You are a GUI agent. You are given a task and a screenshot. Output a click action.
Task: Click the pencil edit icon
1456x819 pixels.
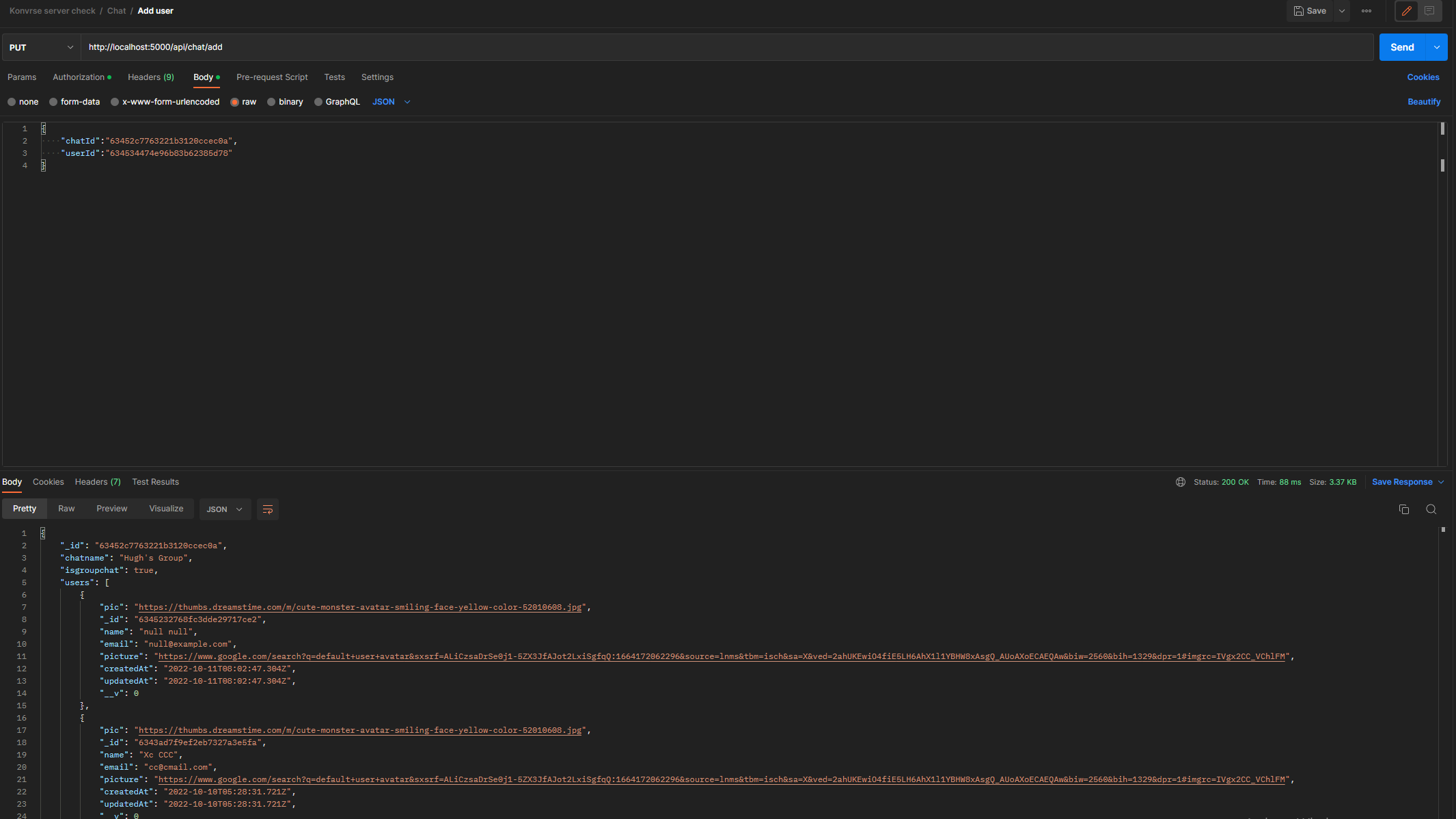[1406, 11]
